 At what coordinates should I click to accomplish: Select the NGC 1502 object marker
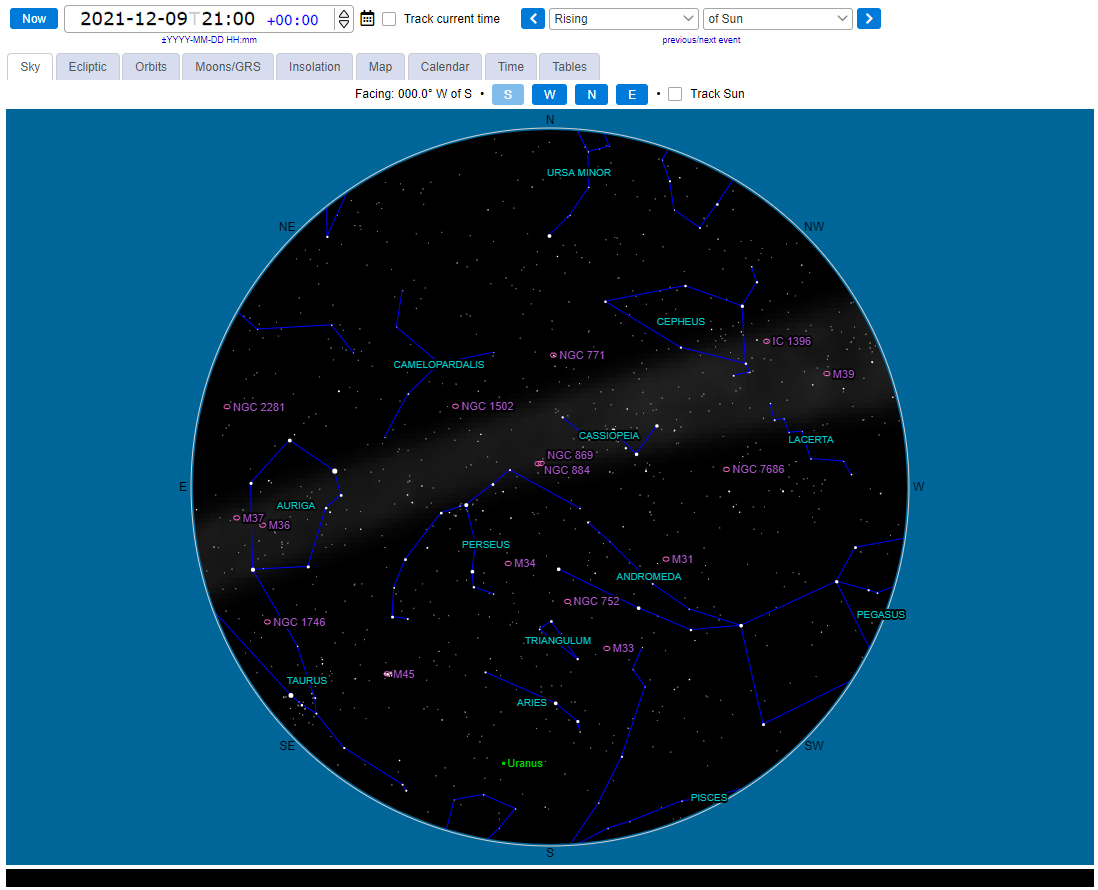point(455,406)
